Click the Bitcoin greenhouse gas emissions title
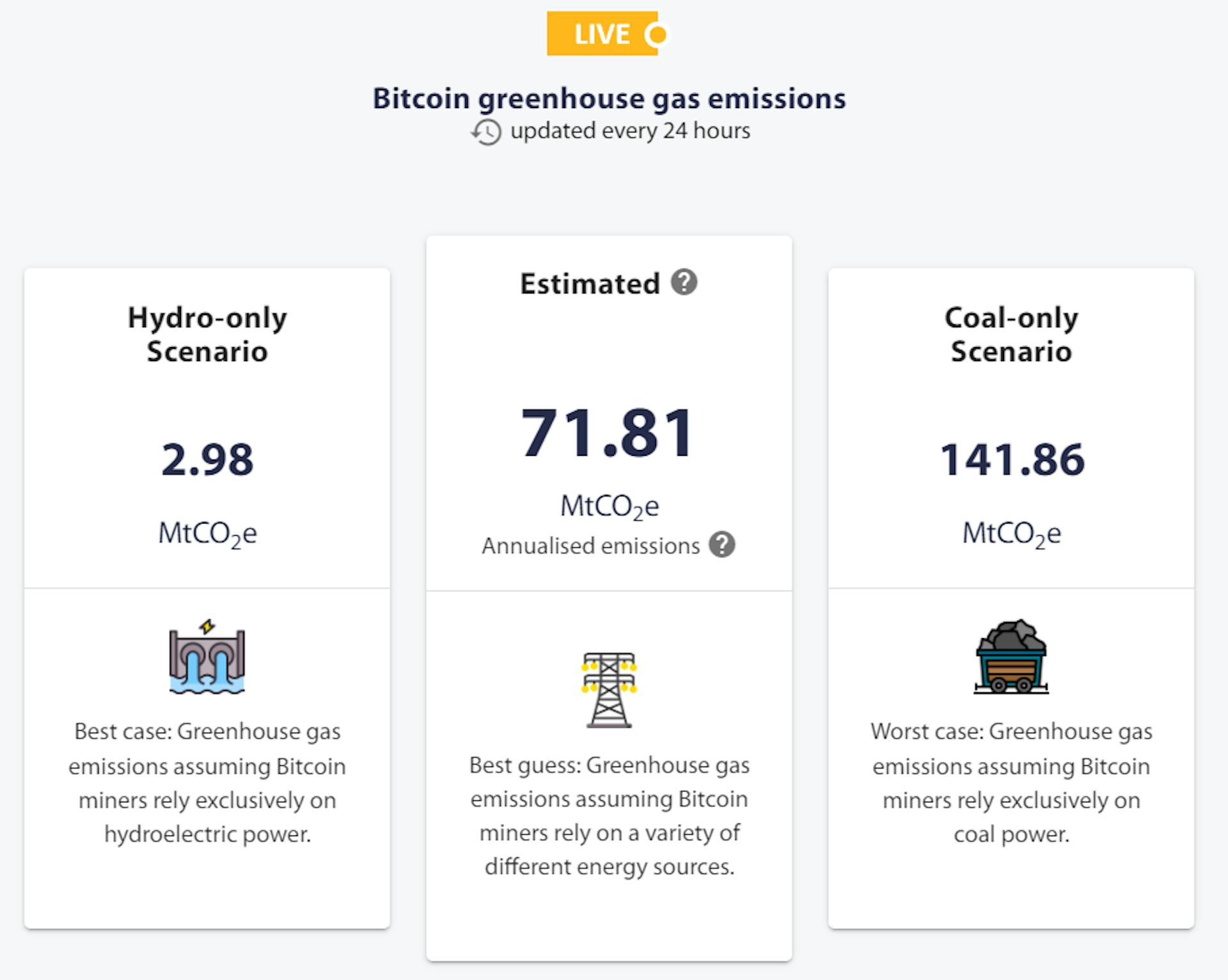The image size is (1228, 980). tap(609, 98)
